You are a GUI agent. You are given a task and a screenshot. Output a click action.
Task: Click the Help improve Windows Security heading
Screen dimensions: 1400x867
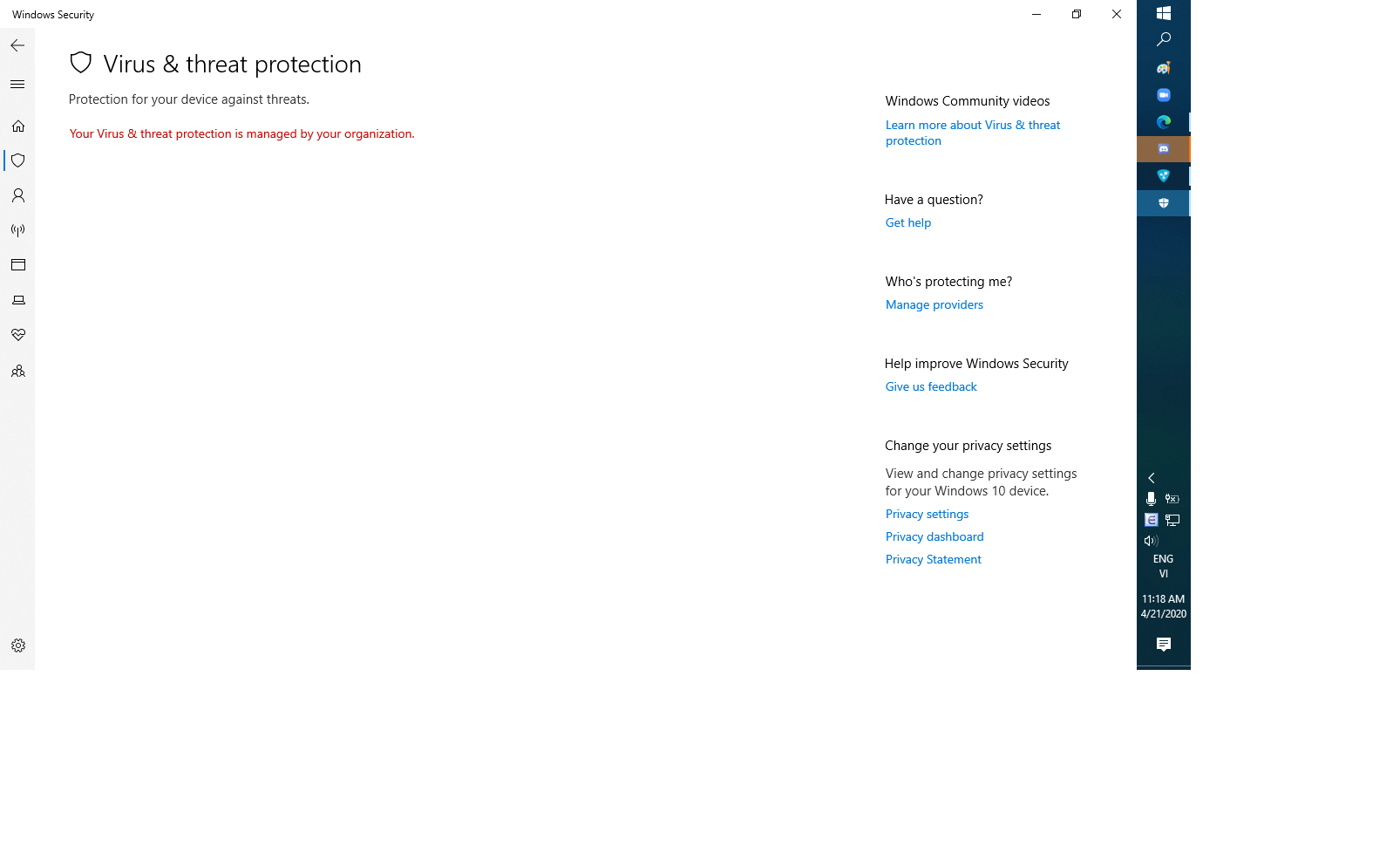976,364
